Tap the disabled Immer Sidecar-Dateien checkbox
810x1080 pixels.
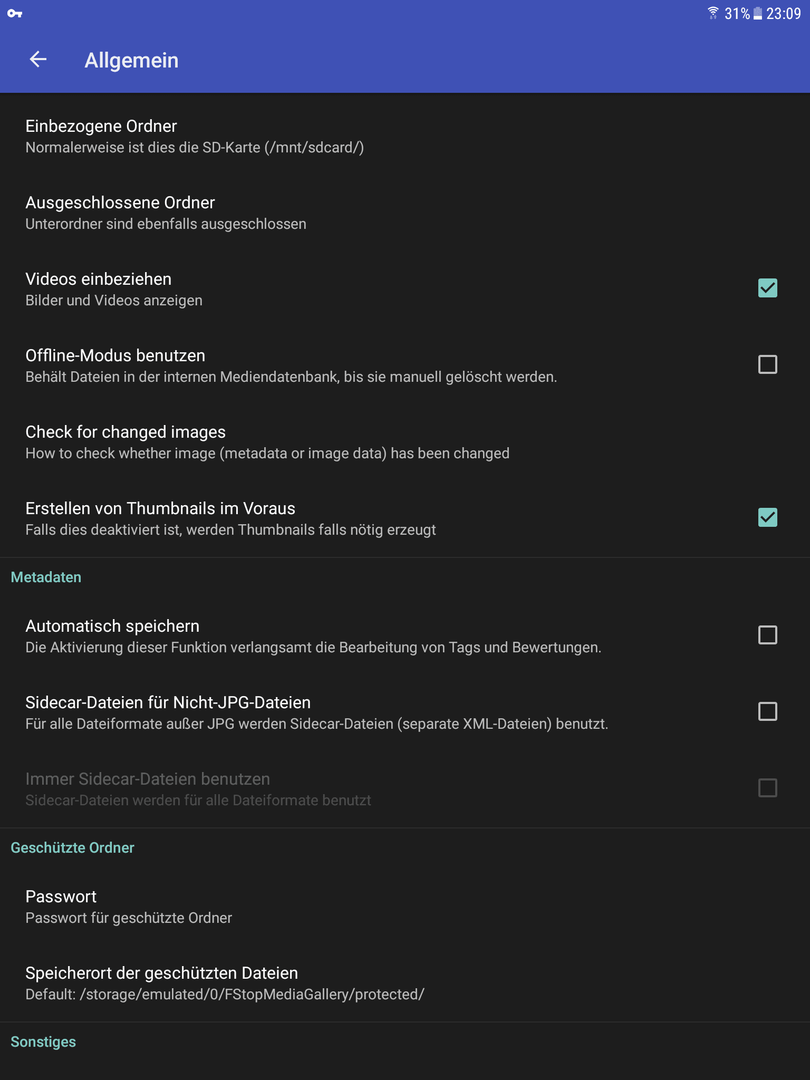pos(767,788)
